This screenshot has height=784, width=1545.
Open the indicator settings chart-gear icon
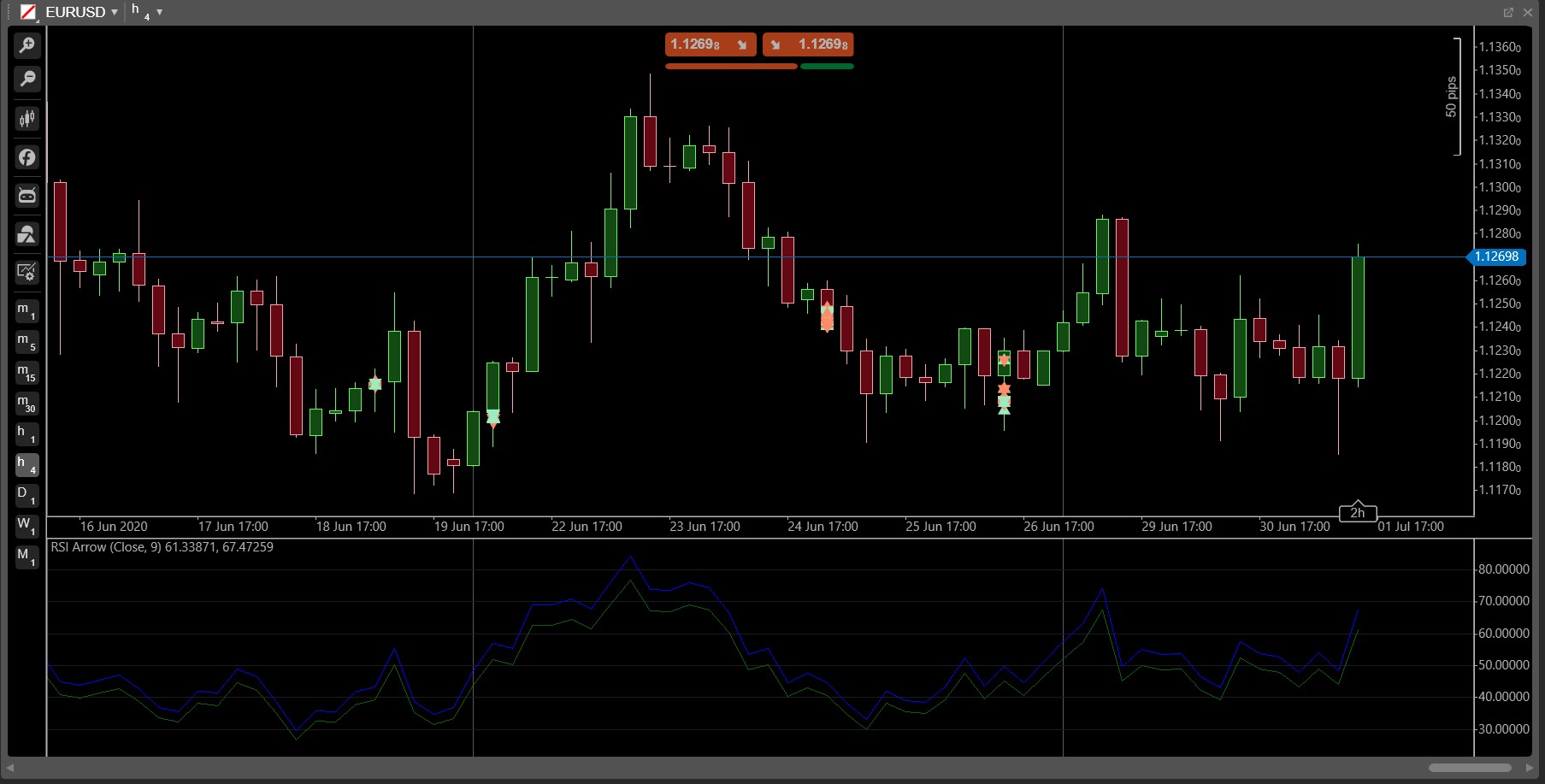(27, 273)
